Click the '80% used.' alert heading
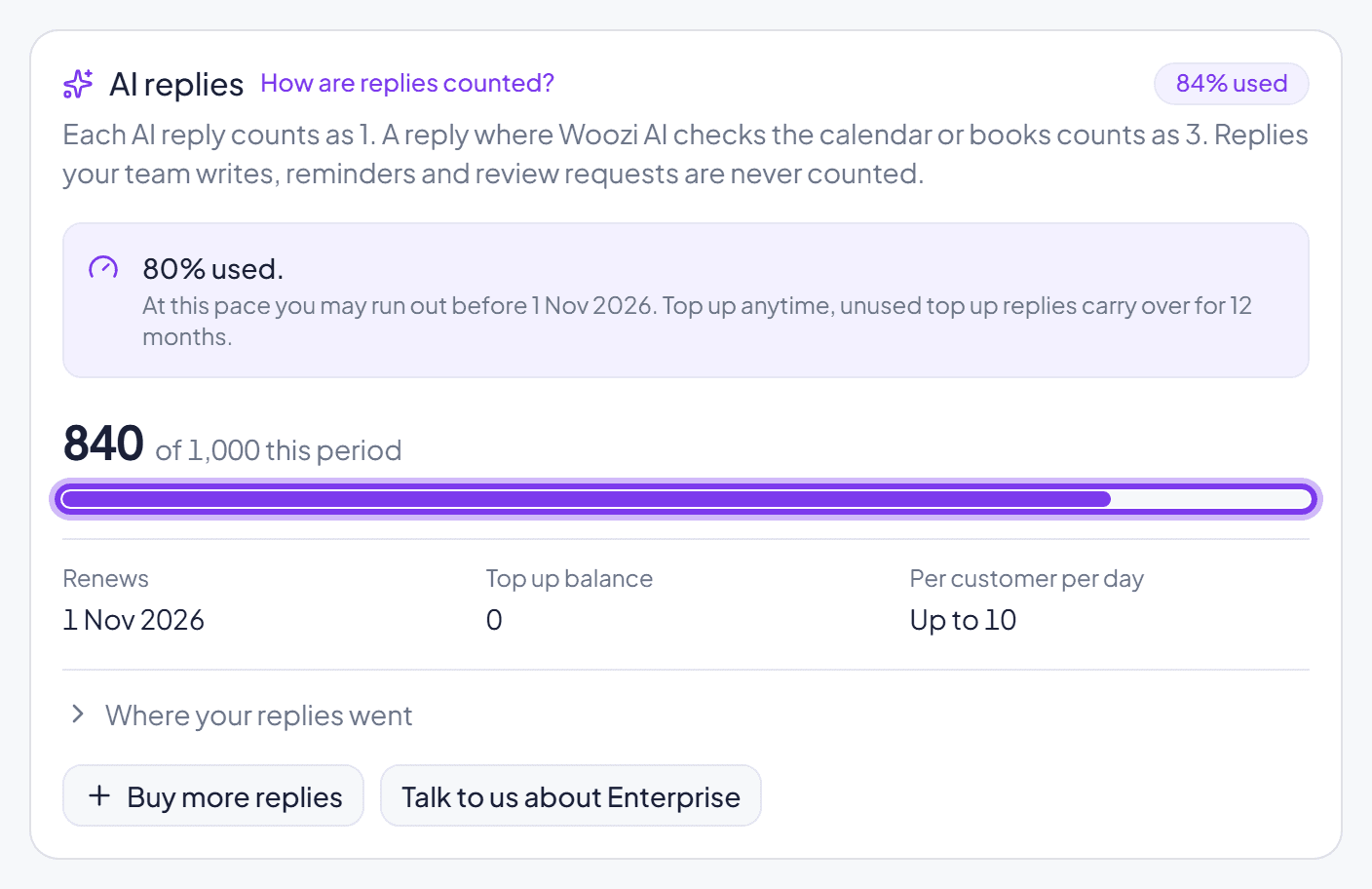The image size is (1372, 889). pos(213,269)
